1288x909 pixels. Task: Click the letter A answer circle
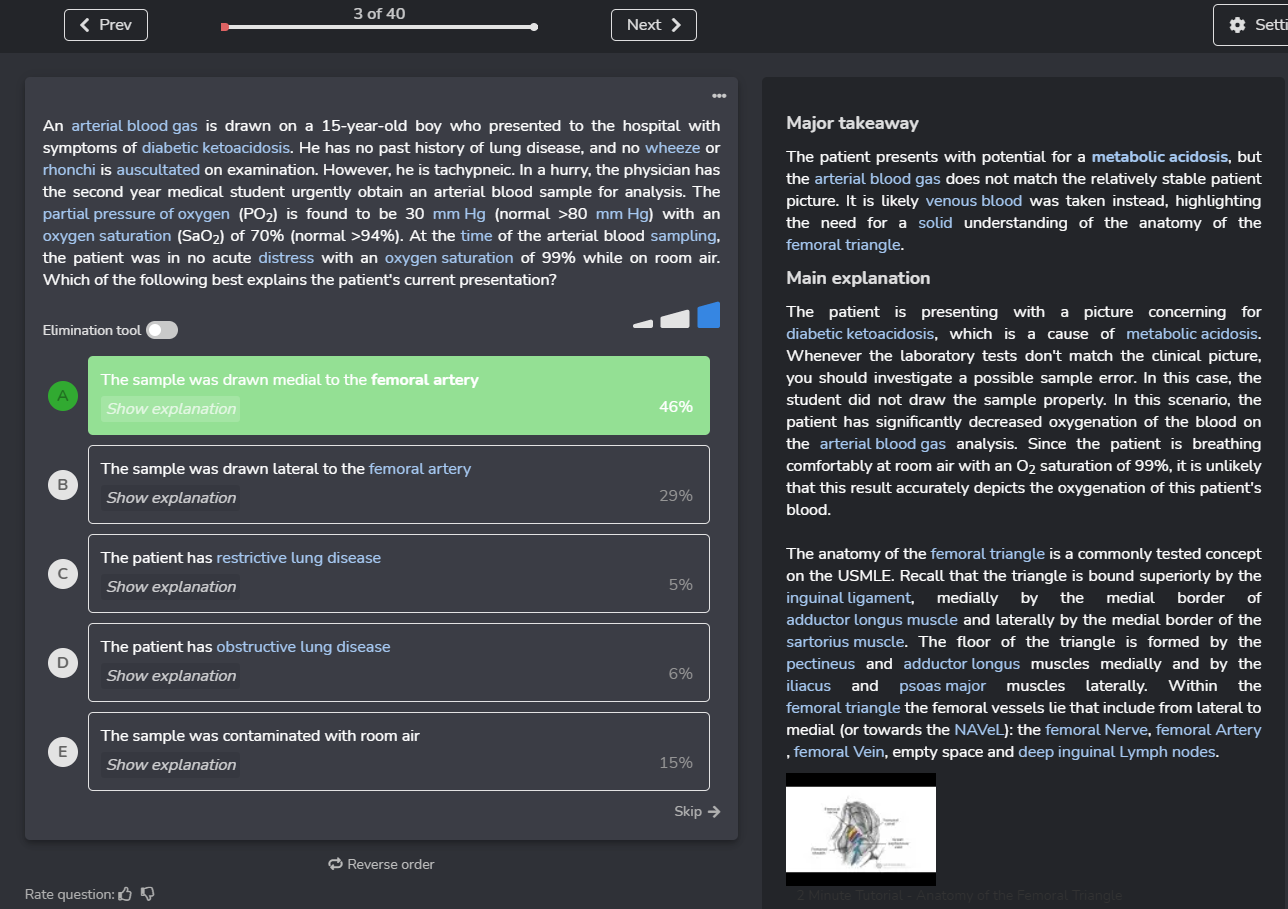[x=63, y=396]
